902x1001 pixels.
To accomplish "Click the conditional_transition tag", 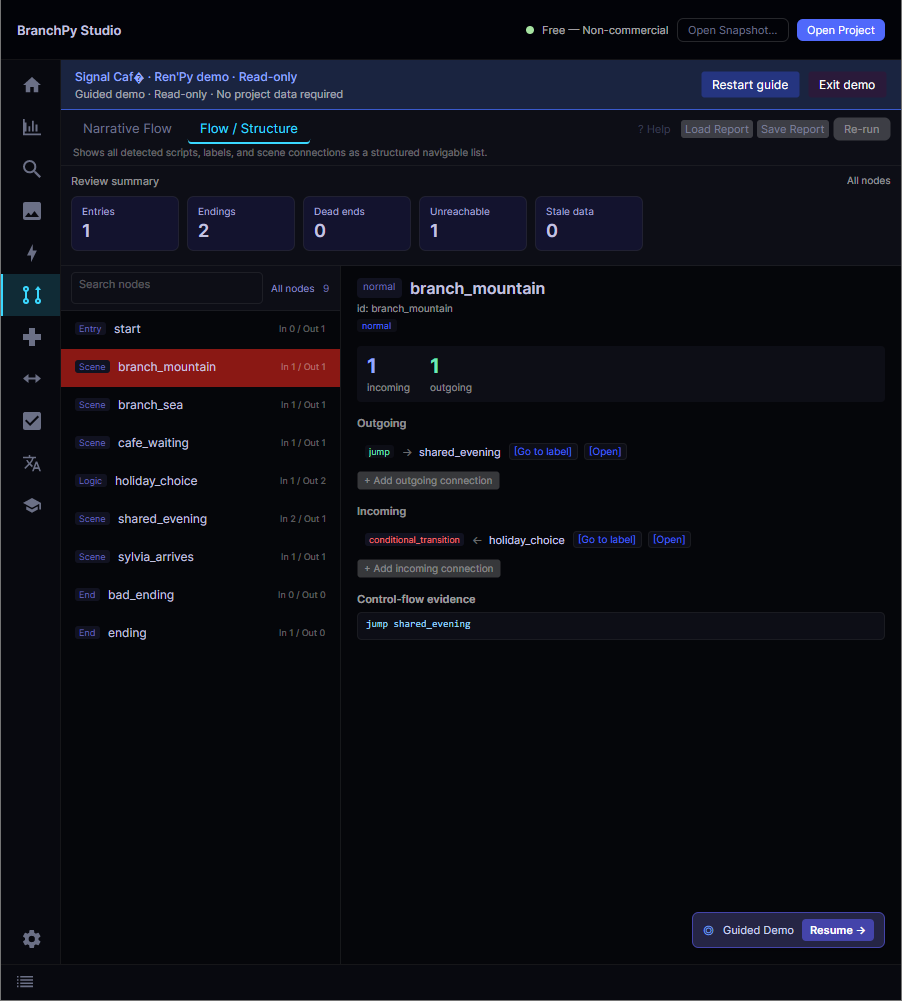I will [414, 540].
